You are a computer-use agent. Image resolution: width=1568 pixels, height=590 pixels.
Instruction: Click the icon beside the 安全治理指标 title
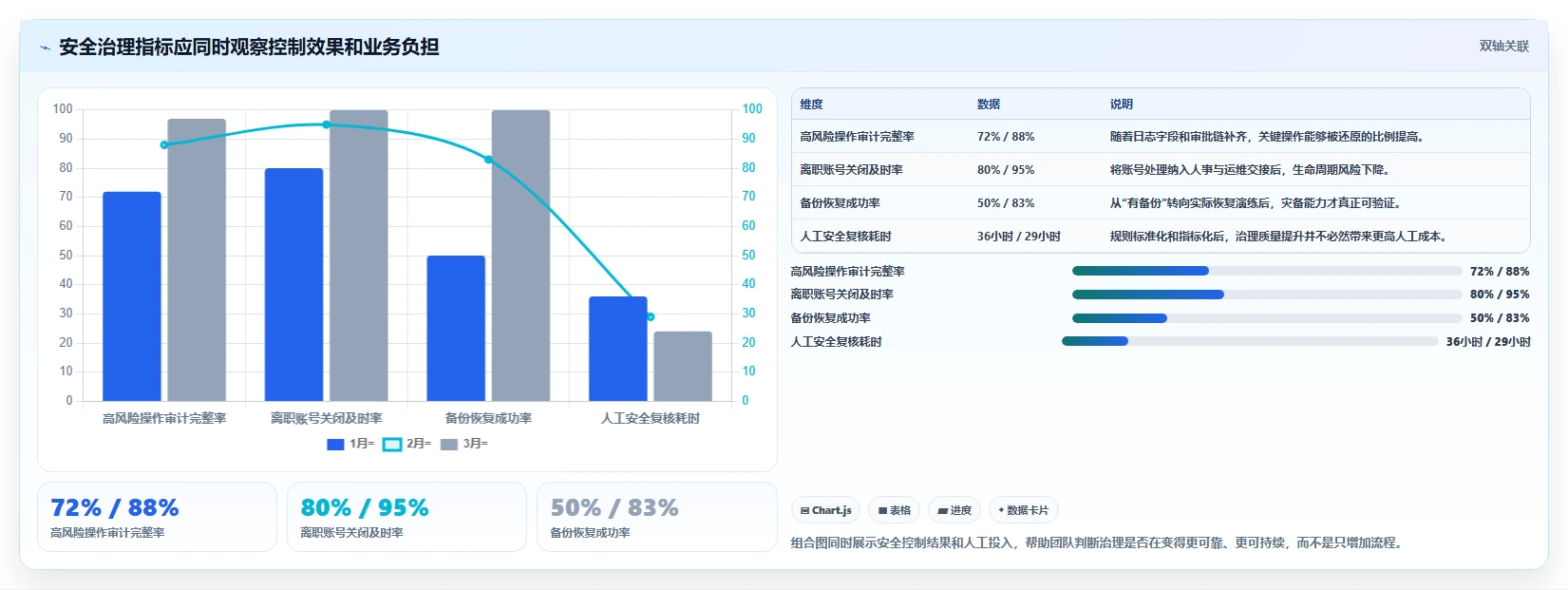pos(45,48)
